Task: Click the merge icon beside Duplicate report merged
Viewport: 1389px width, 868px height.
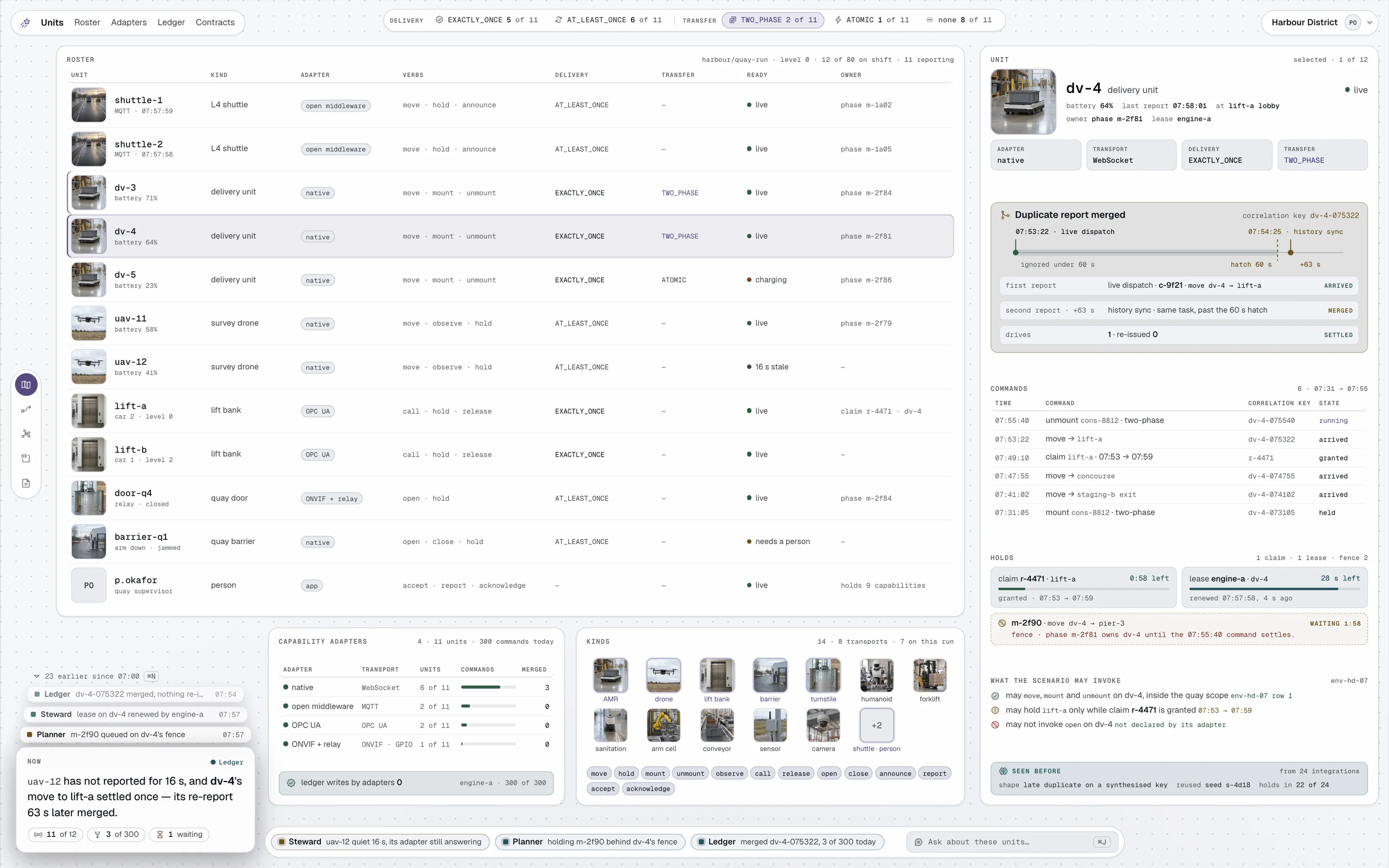Action: [1005, 215]
